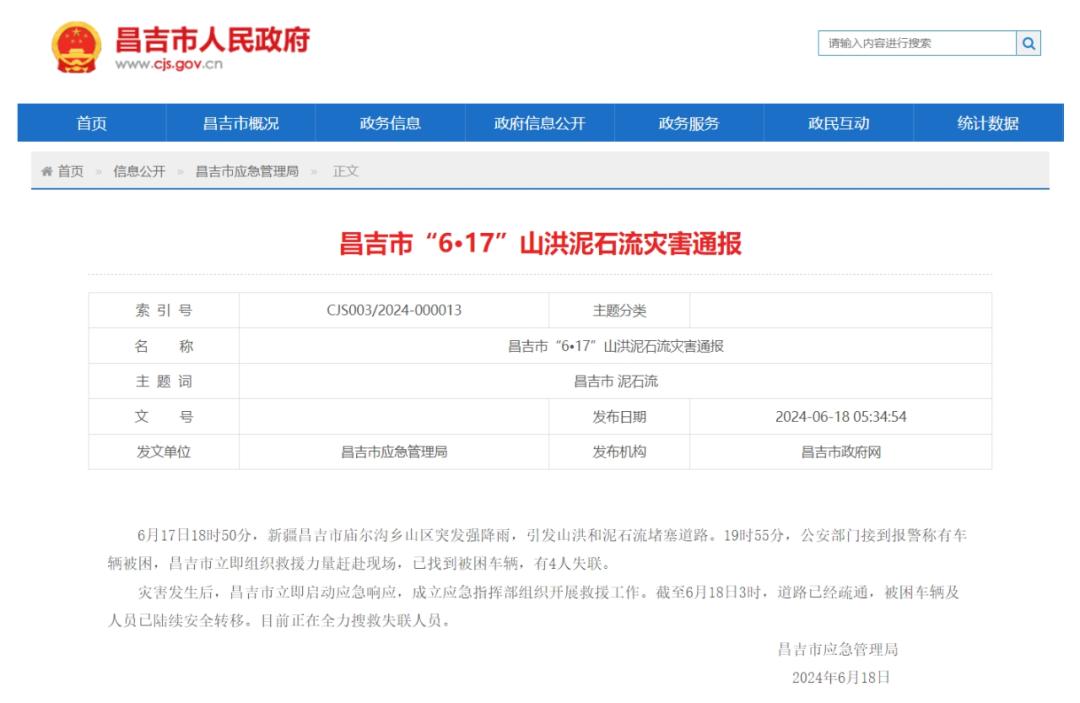This screenshot has width=1080, height=703.
Task: Click the home icon in the breadcrumb
Action: pyautogui.click(x=44, y=170)
